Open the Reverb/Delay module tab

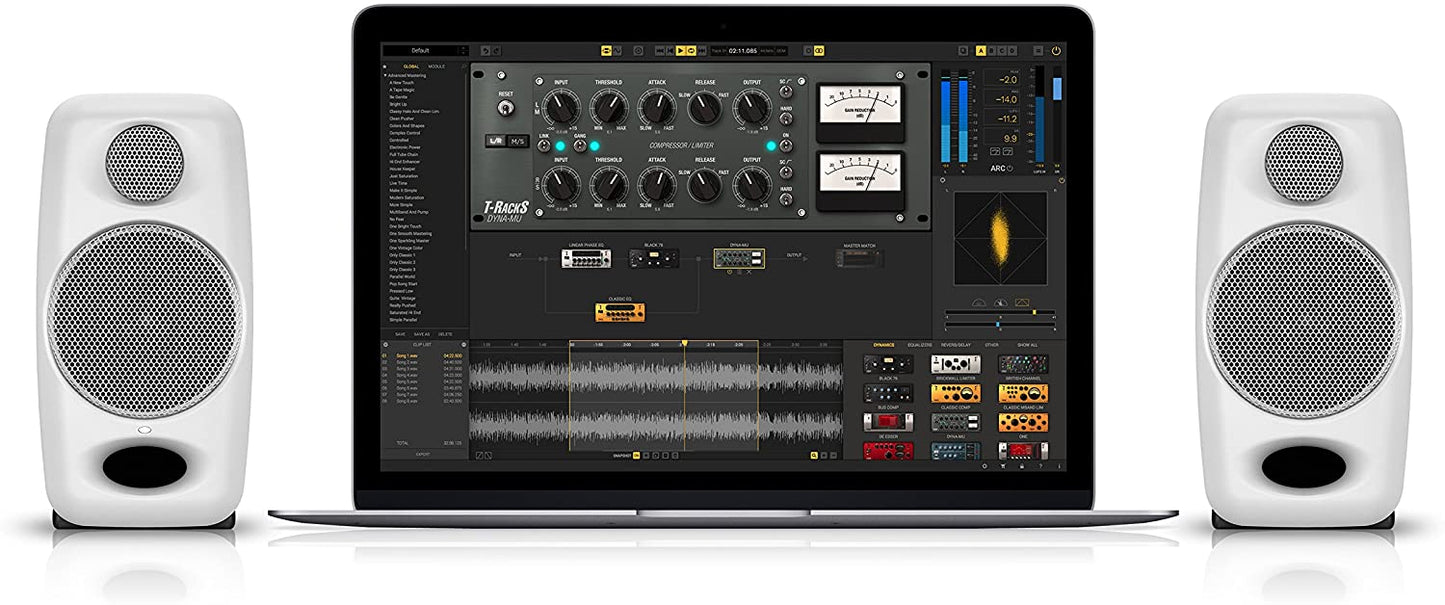[955, 345]
